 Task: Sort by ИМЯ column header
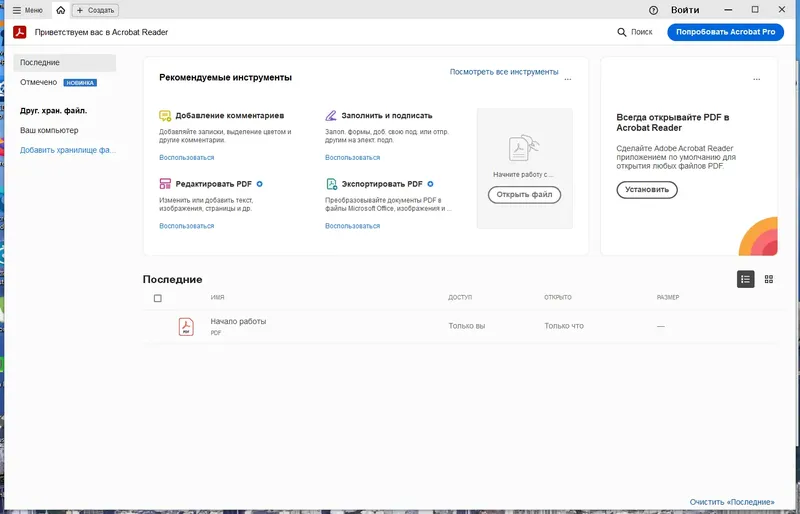[217, 297]
